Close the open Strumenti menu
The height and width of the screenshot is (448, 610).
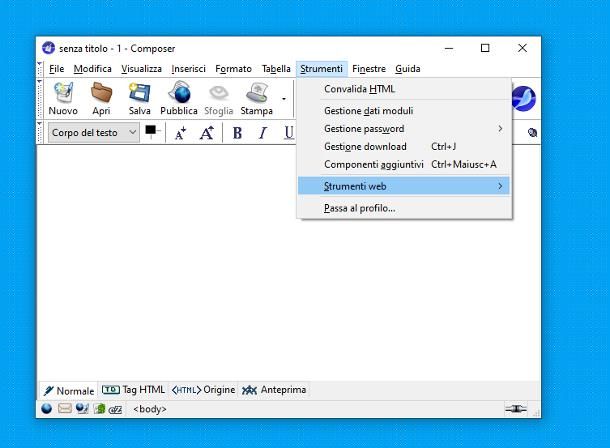click(x=321, y=69)
